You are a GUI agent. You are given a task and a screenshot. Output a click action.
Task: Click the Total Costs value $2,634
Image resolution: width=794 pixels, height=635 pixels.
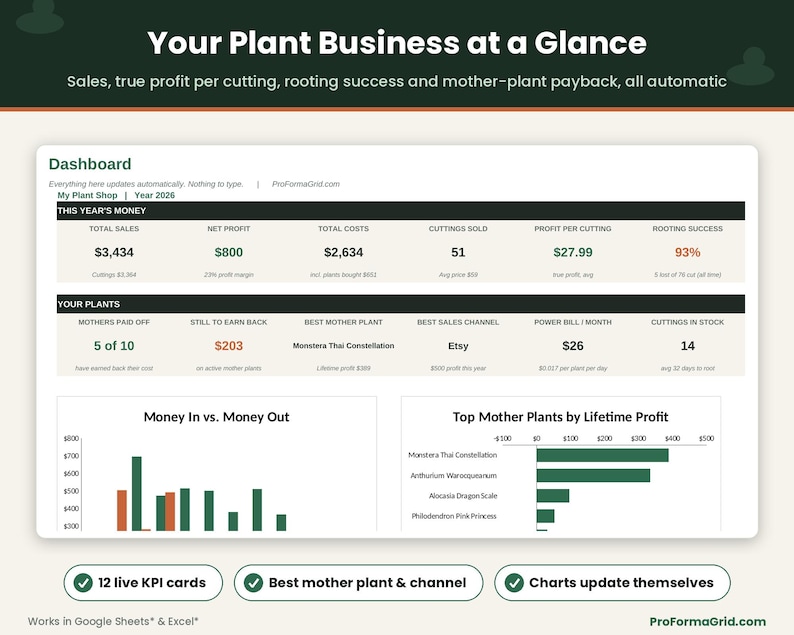coord(343,252)
